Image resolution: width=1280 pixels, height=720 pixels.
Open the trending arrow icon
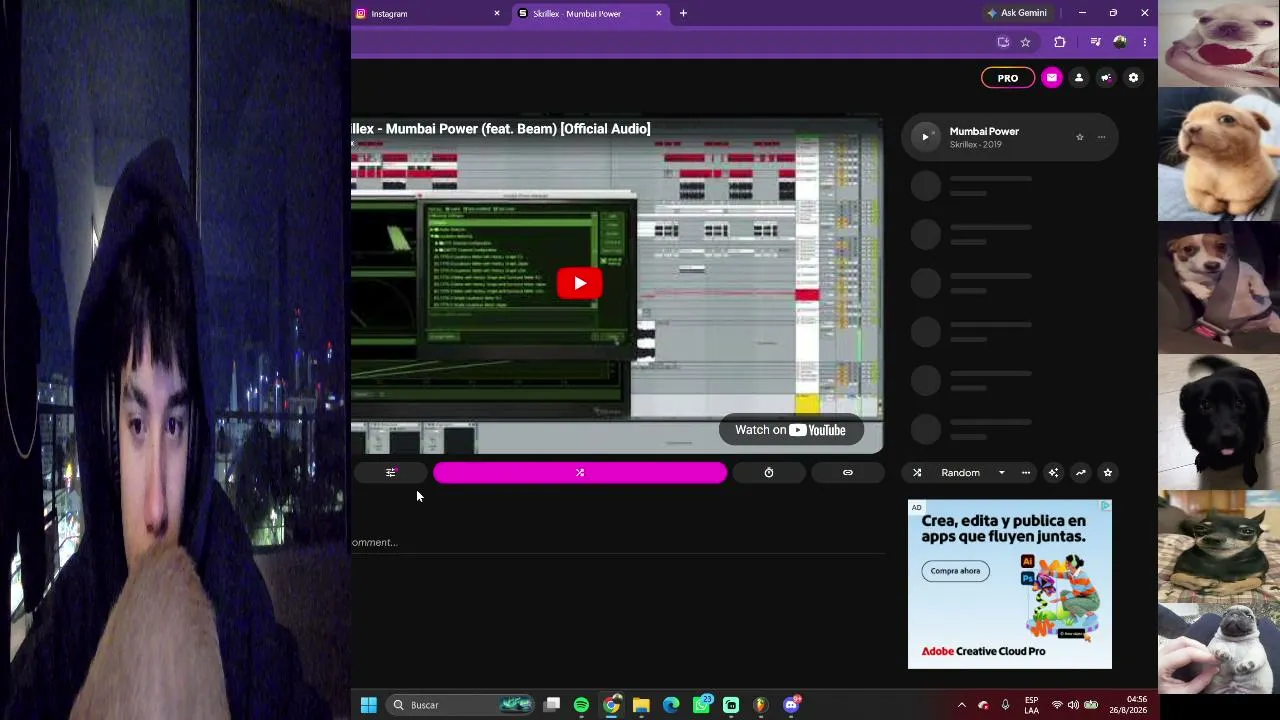pos(1080,473)
